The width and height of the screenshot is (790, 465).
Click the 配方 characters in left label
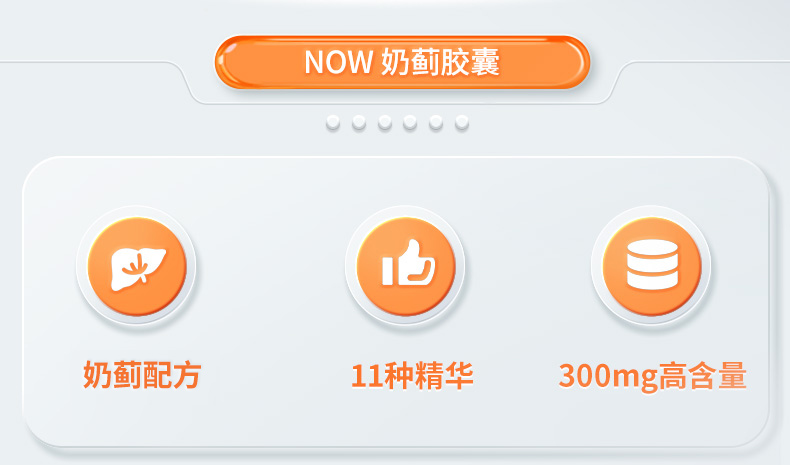tap(172, 375)
